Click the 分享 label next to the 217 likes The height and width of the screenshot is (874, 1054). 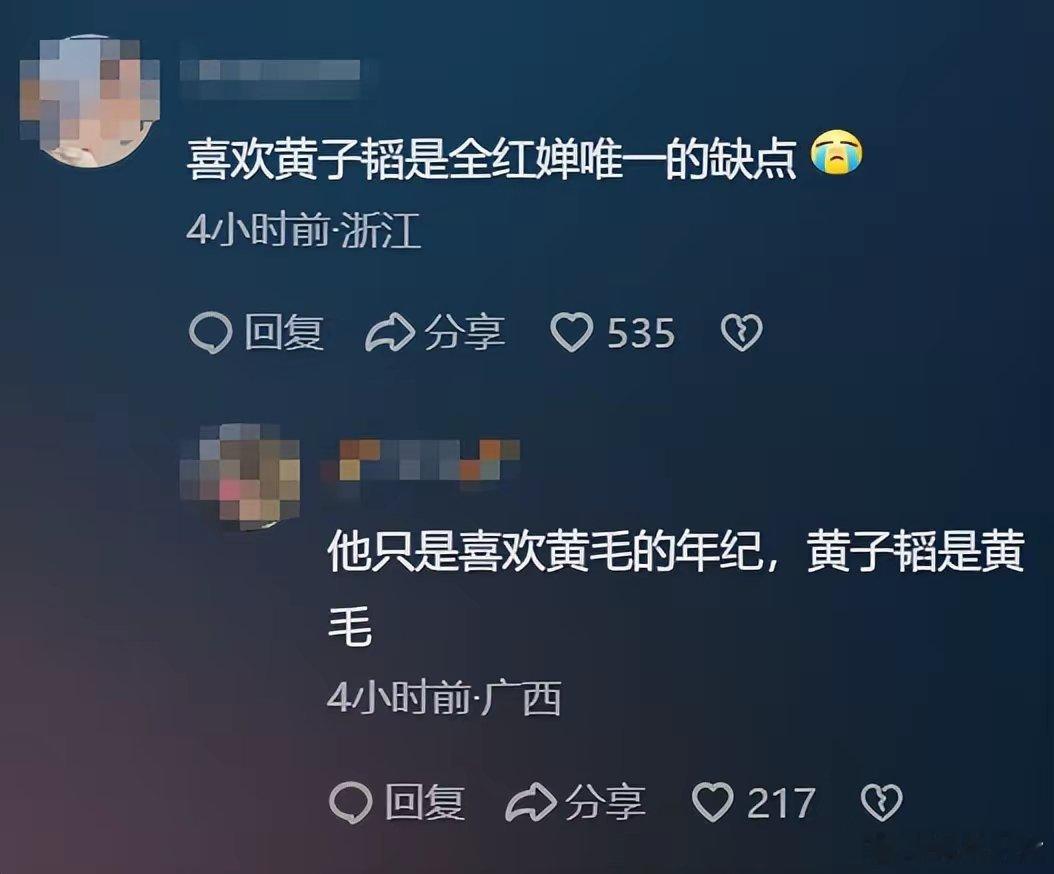tap(605, 803)
